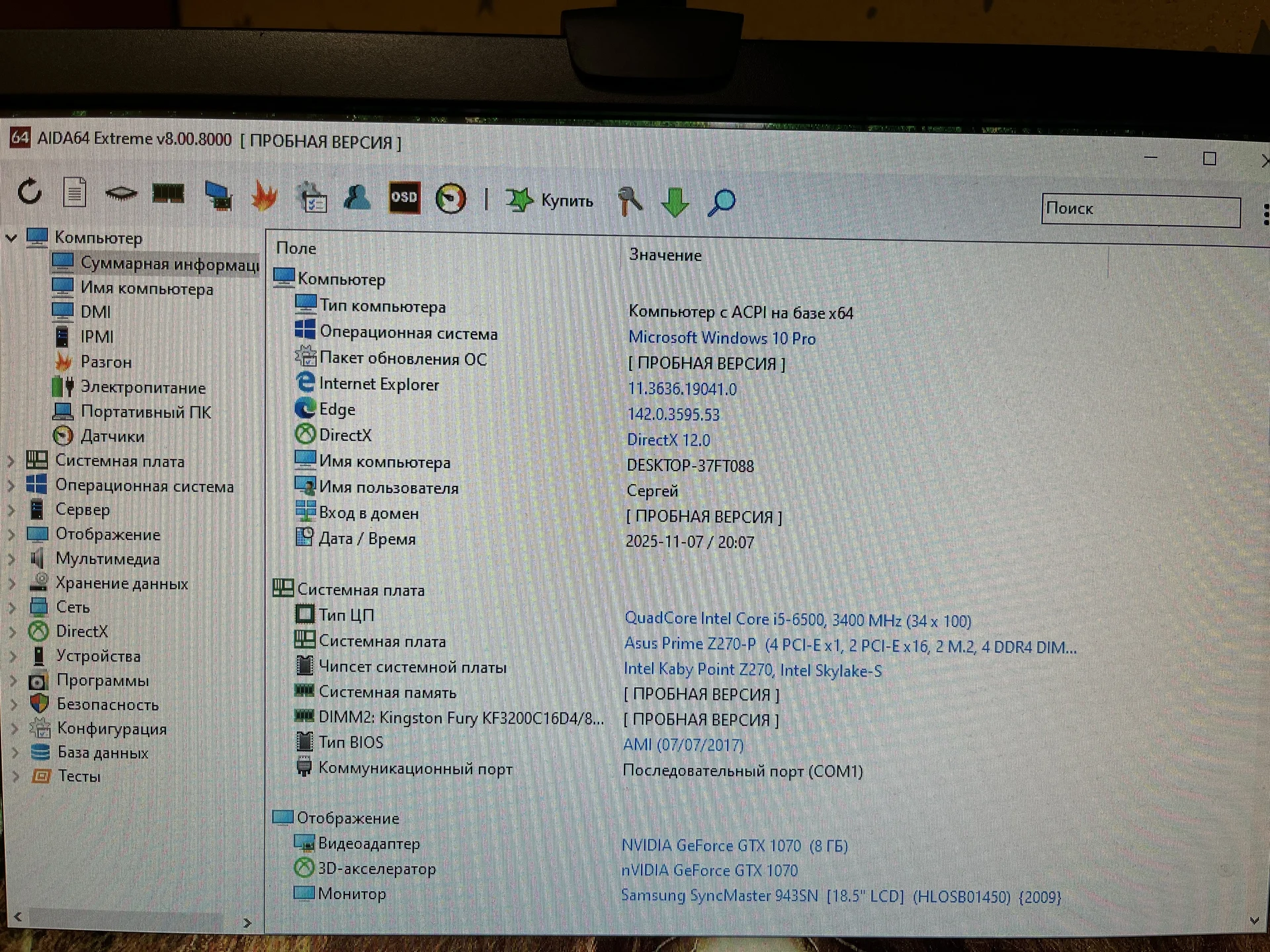
Task: Click the Купить button
Action: point(550,200)
